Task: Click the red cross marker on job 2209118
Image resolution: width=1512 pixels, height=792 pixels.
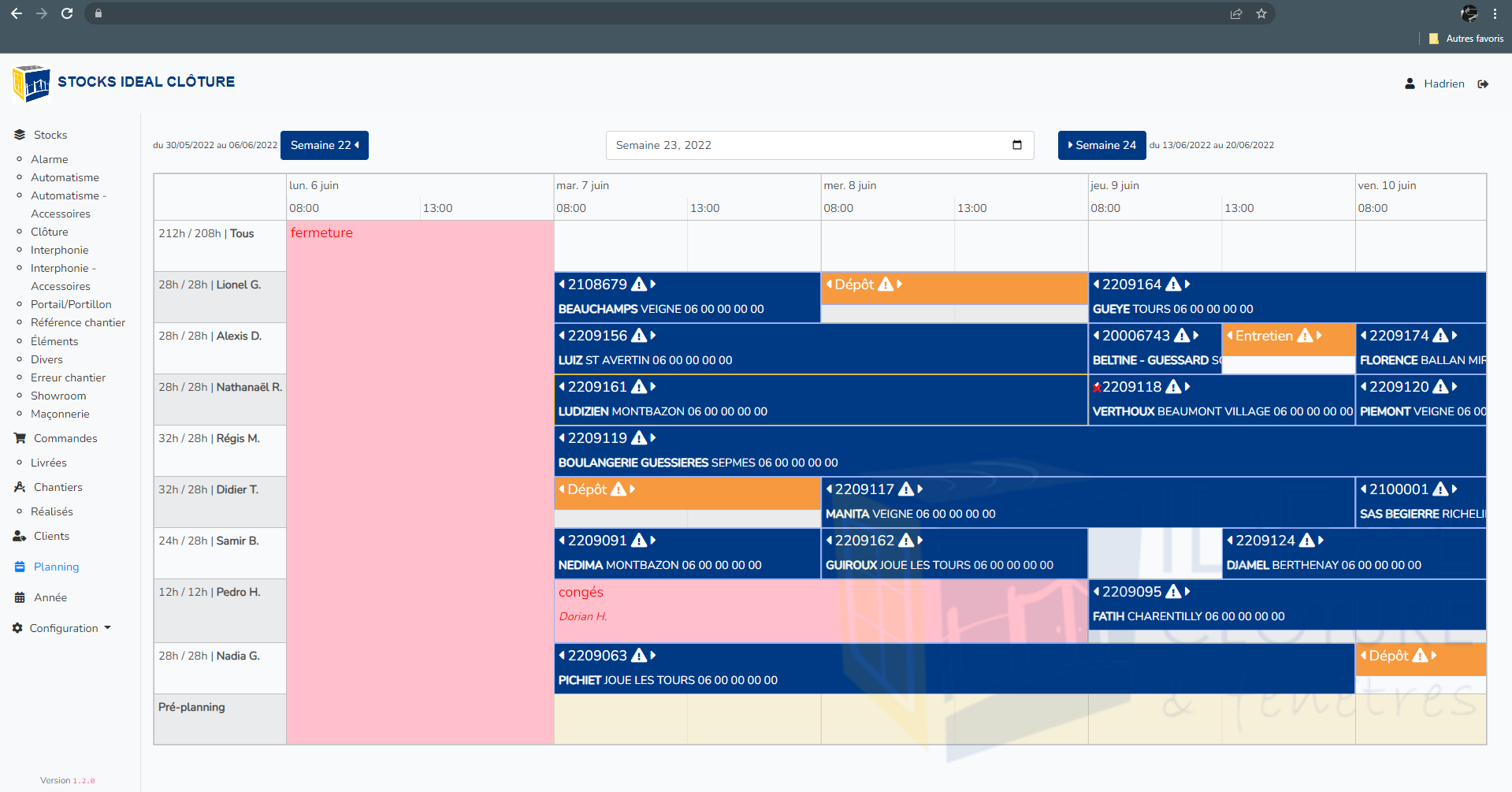Action: (1096, 388)
